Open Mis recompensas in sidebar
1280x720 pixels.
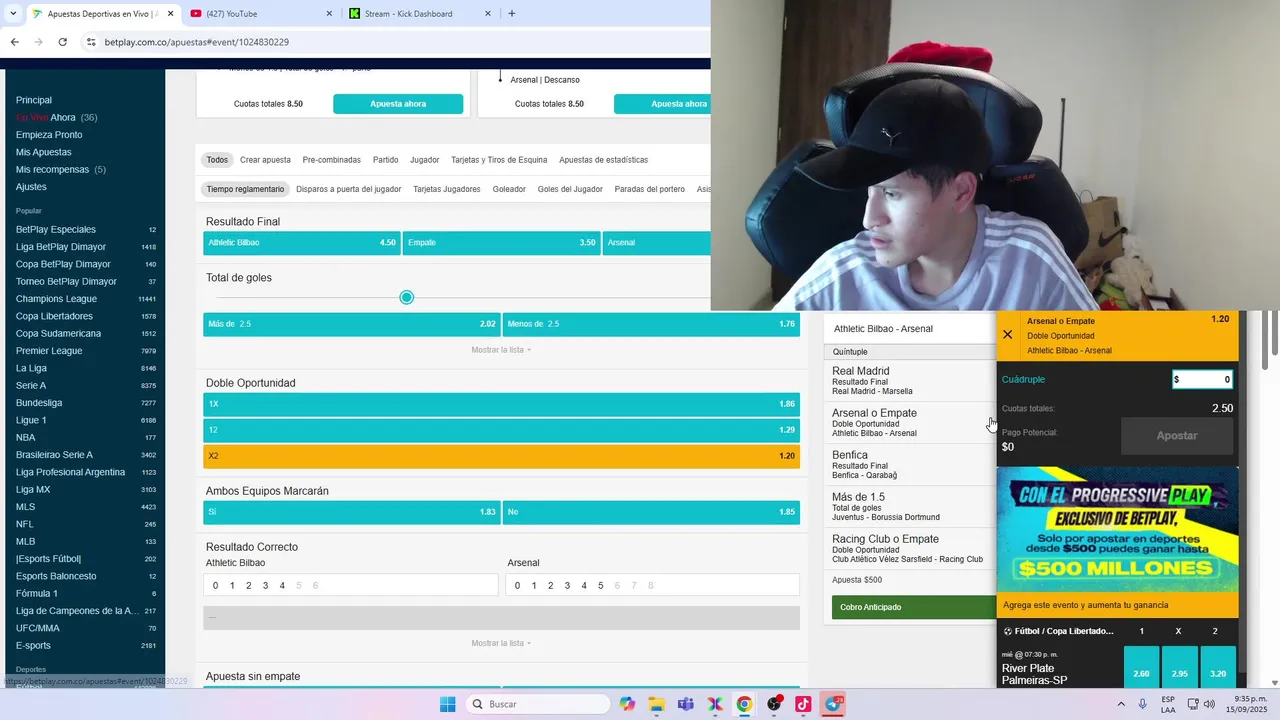coord(60,170)
